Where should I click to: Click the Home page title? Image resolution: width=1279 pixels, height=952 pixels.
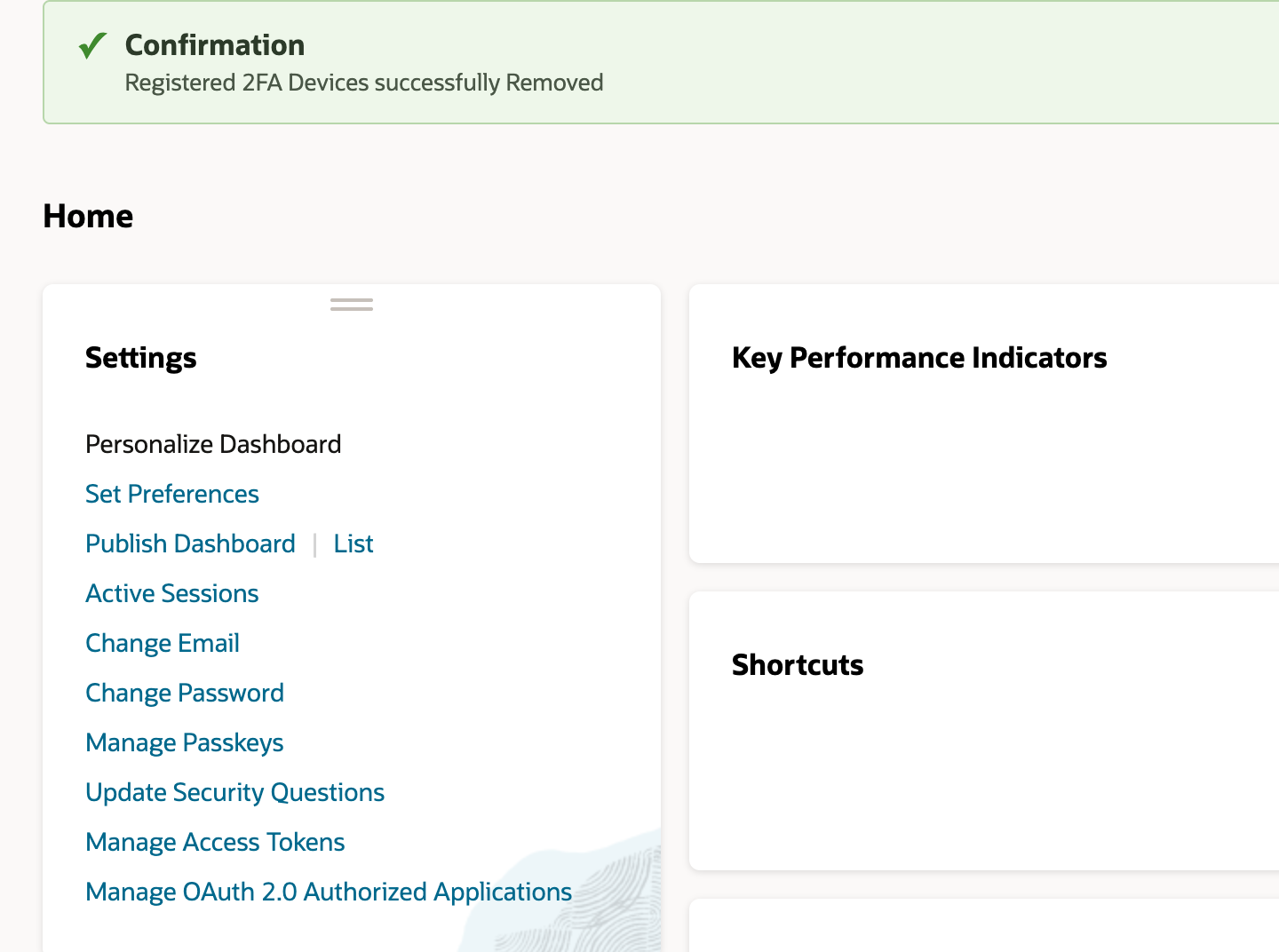pyautogui.click(x=88, y=216)
